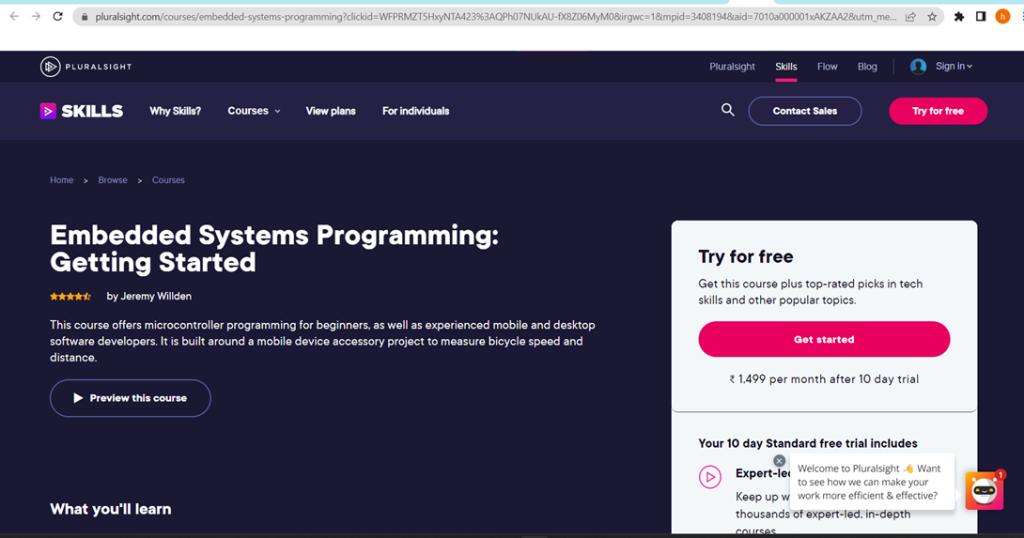Go to the Courses breadcrumb link

(168, 180)
